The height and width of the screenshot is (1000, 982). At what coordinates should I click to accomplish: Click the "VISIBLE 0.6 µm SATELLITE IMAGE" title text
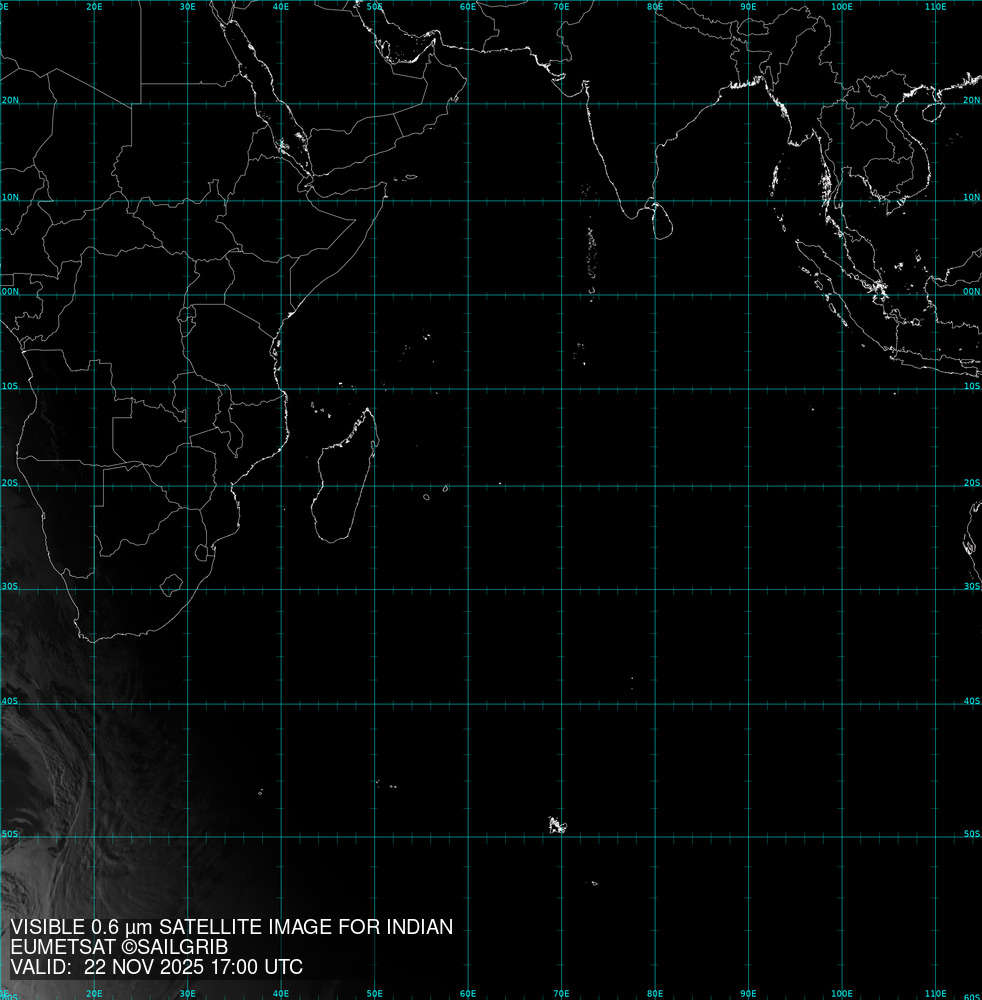point(231,927)
